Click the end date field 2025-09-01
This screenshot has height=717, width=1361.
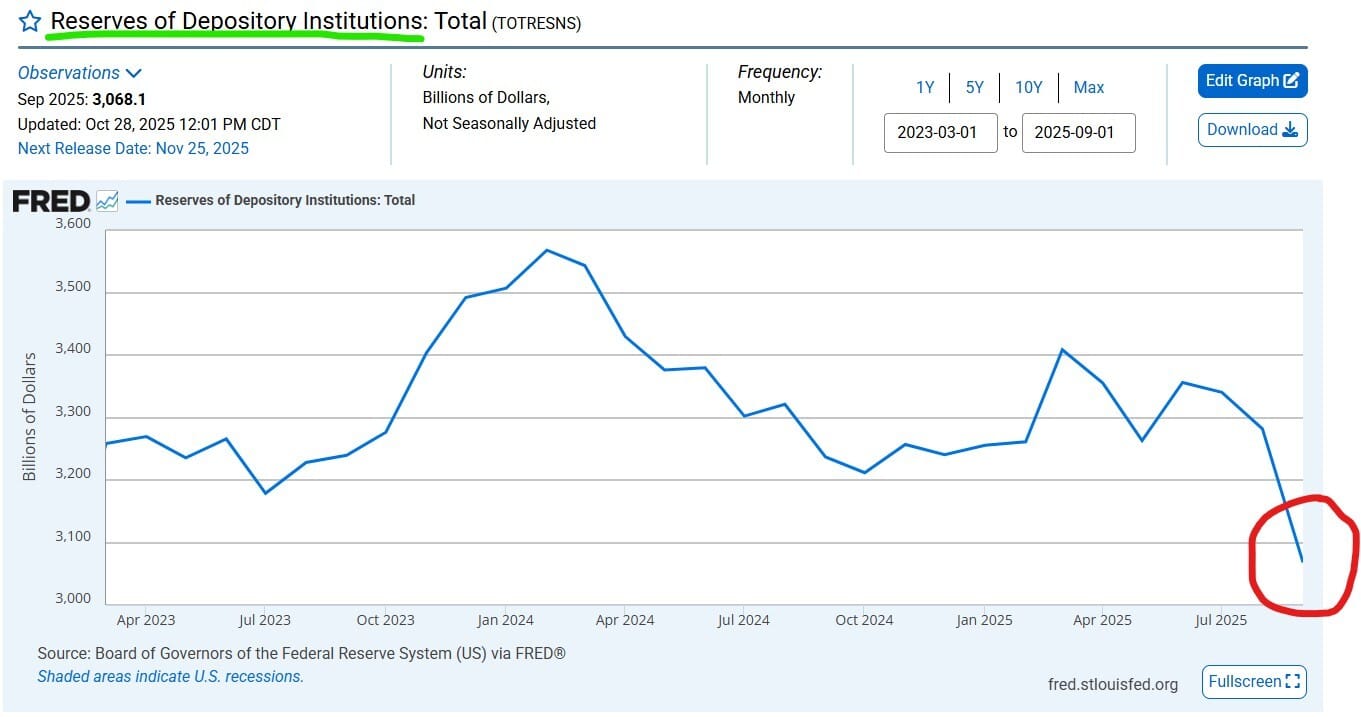tap(1078, 133)
